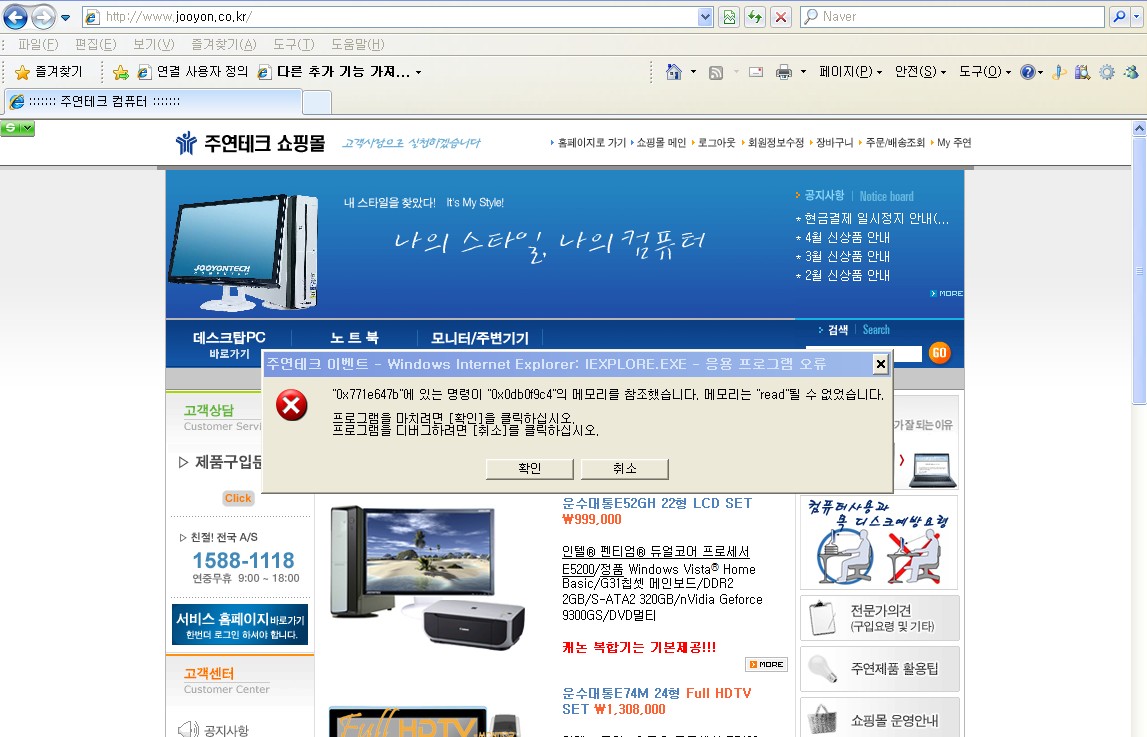Open the 즐겨찾기(A) menu
This screenshot has height=737, width=1147.
point(224,45)
